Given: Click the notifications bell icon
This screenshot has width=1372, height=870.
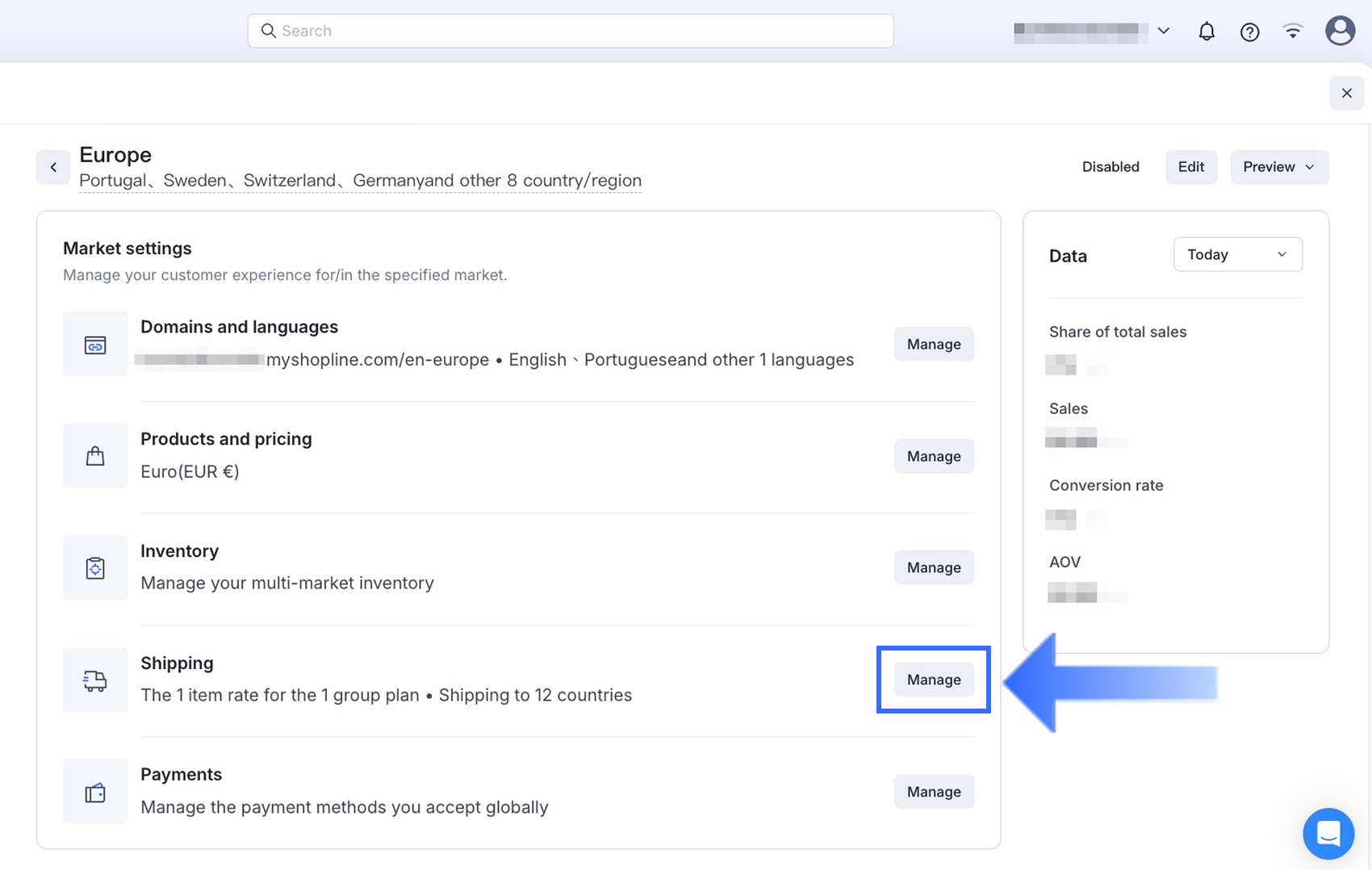Looking at the screenshot, I should (x=1206, y=31).
